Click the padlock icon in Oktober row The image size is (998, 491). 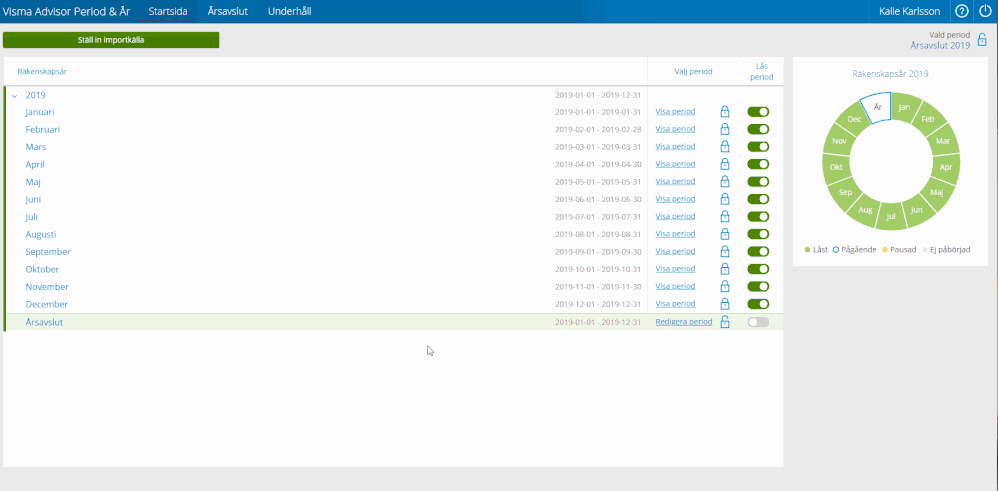coord(725,269)
